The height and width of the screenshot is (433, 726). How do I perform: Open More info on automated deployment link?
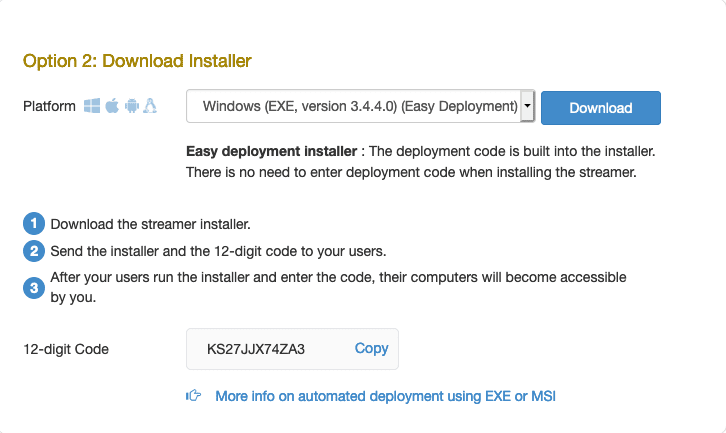coord(385,396)
